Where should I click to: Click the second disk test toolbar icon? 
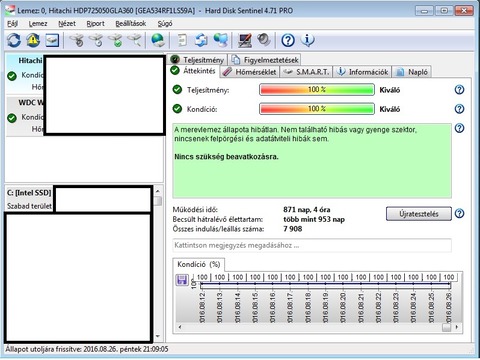tap(96, 40)
